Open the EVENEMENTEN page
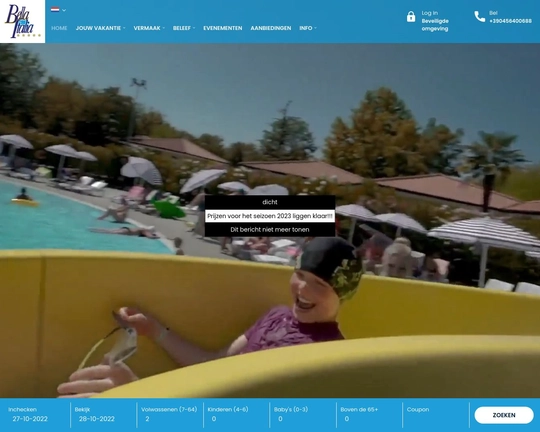This screenshot has width=540, height=432. [222, 28]
